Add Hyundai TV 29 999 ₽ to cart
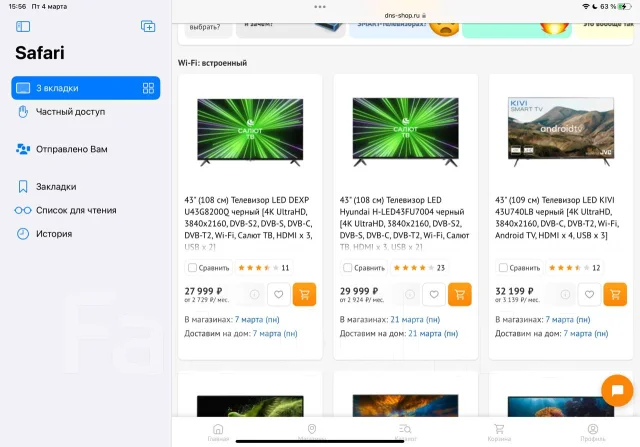640x447 pixels. point(460,294)
